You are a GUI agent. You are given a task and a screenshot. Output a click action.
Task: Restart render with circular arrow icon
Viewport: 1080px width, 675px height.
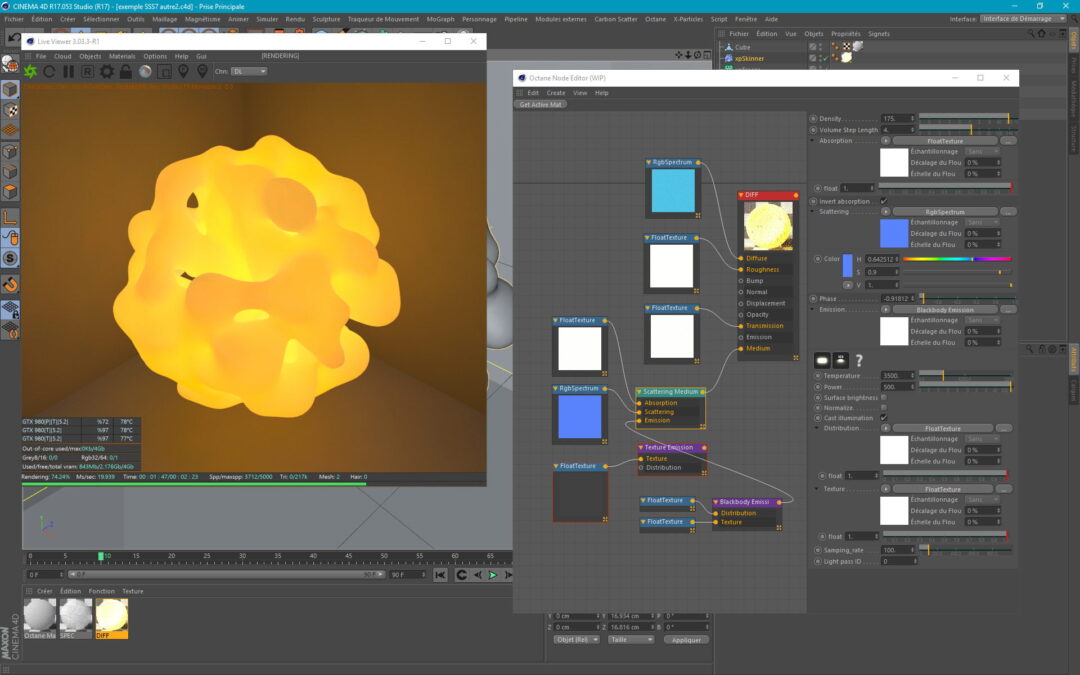[x=50, y=71]
